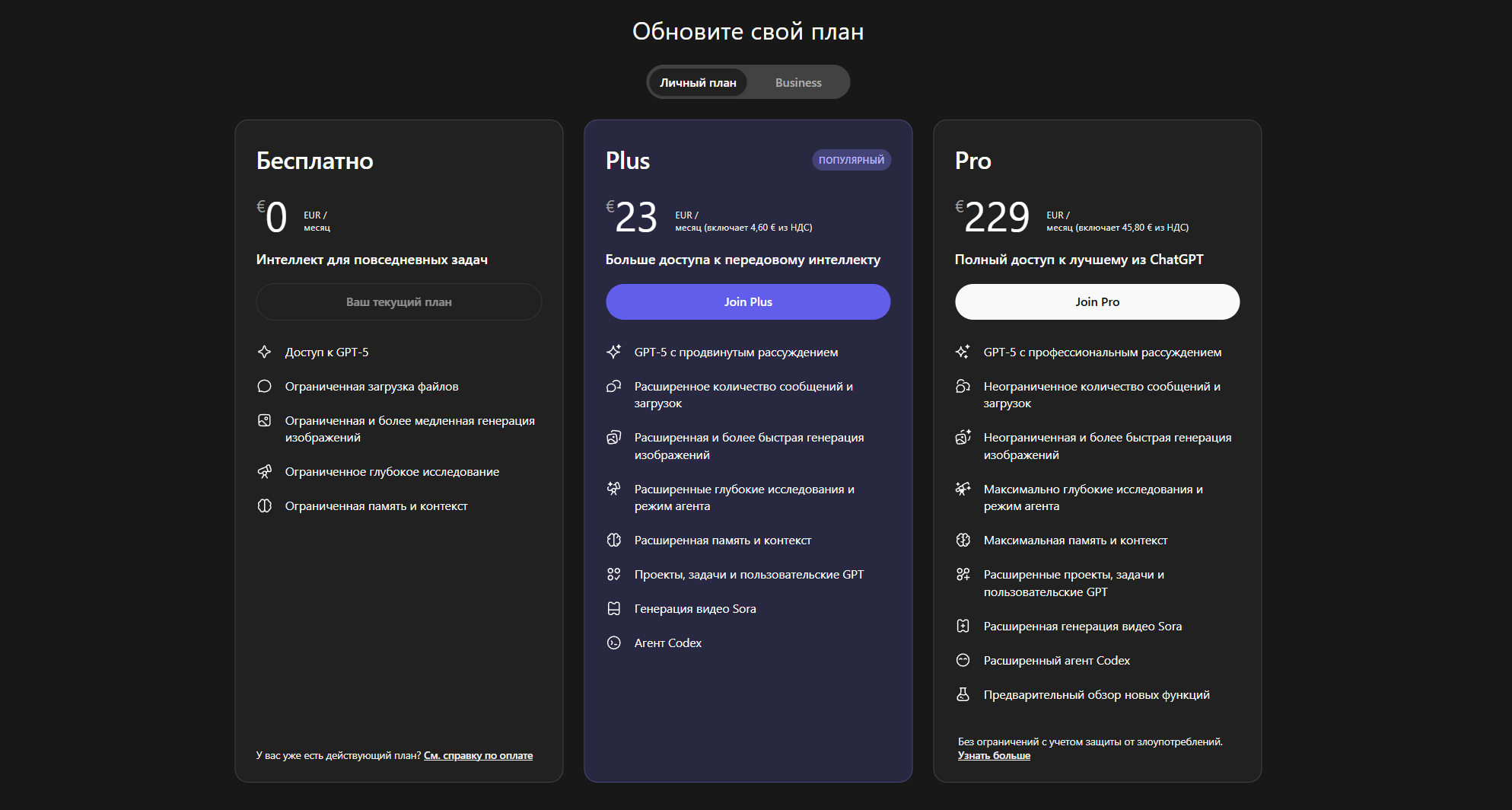Click brain icon beside "Ограниченная память и контекст"
Image resolution: width=1512 pixels, height=810 pixels.
tap(264, 505)
